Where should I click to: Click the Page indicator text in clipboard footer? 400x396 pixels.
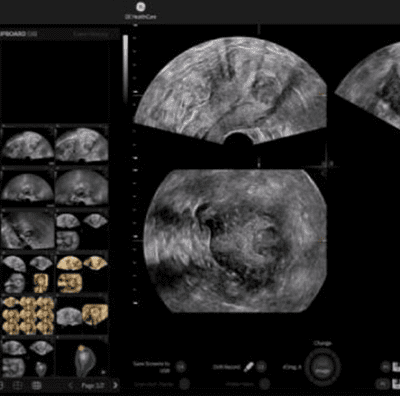tap(93, 386)
